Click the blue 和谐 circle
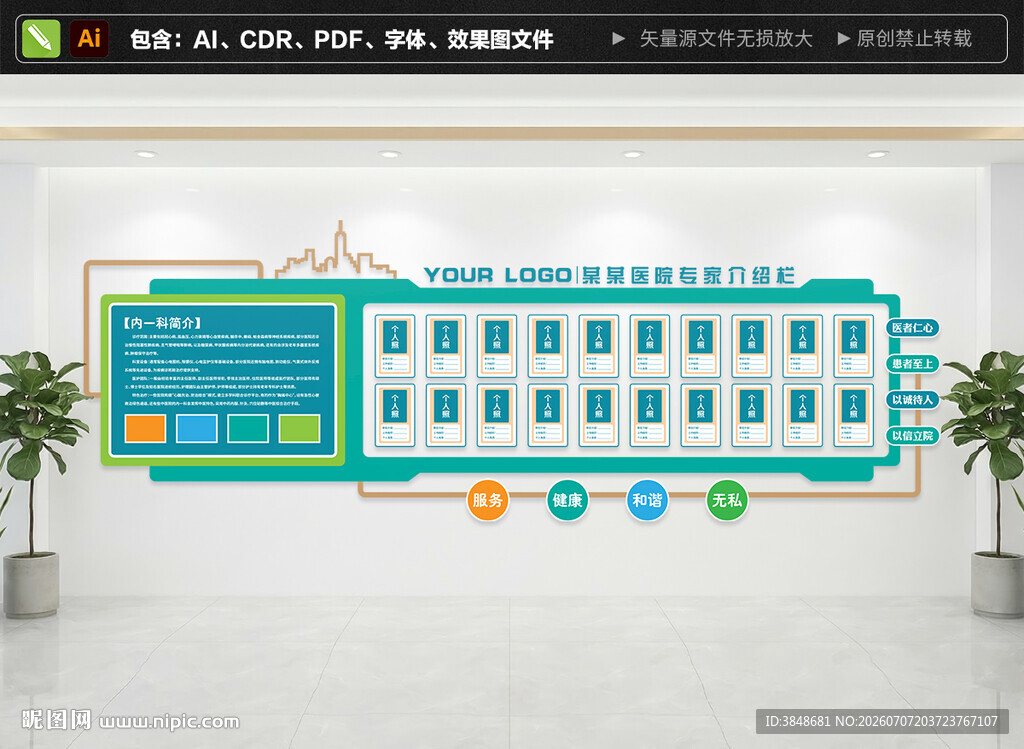 (647, 500)
